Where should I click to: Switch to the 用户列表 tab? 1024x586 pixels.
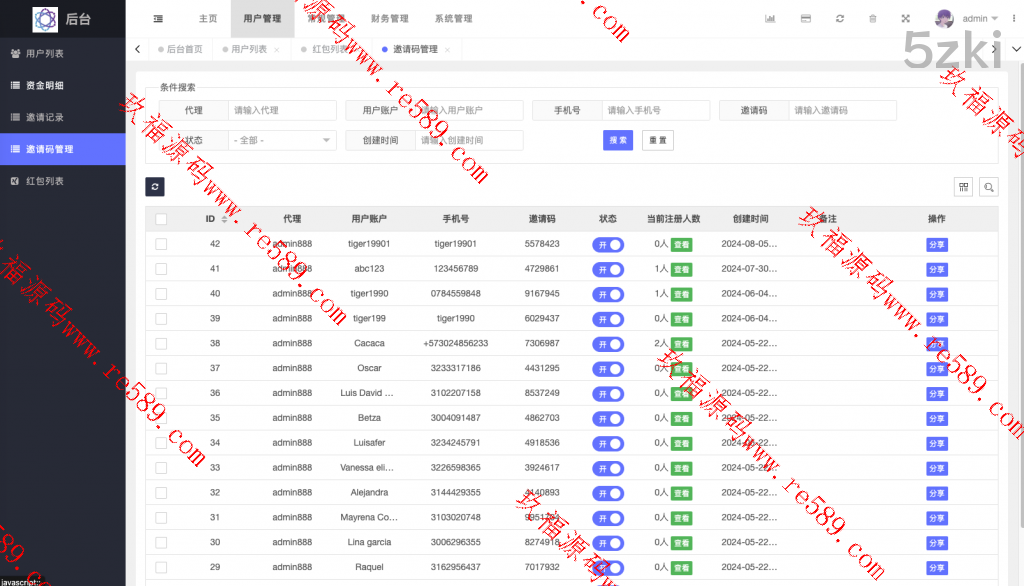click(x=248, y=49)
